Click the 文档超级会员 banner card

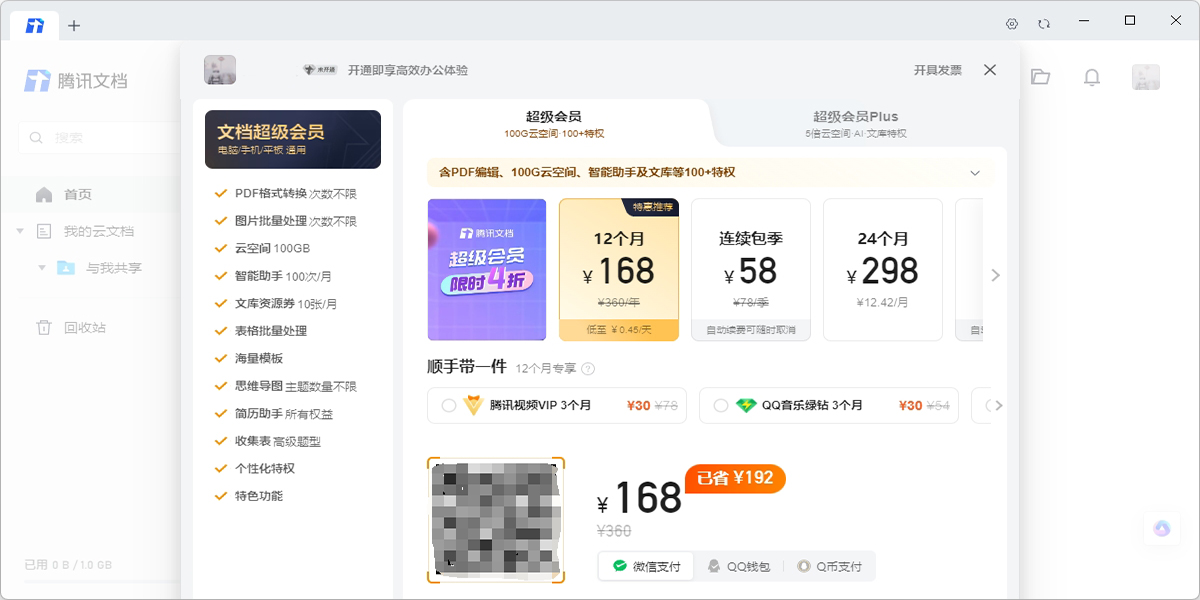point(293,139)
